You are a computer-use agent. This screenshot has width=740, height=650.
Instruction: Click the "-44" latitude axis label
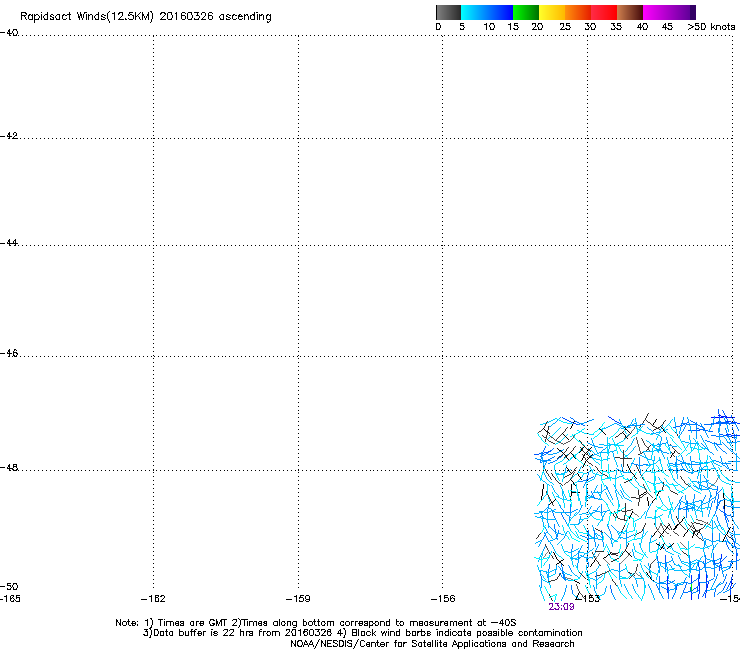[9, 243]
